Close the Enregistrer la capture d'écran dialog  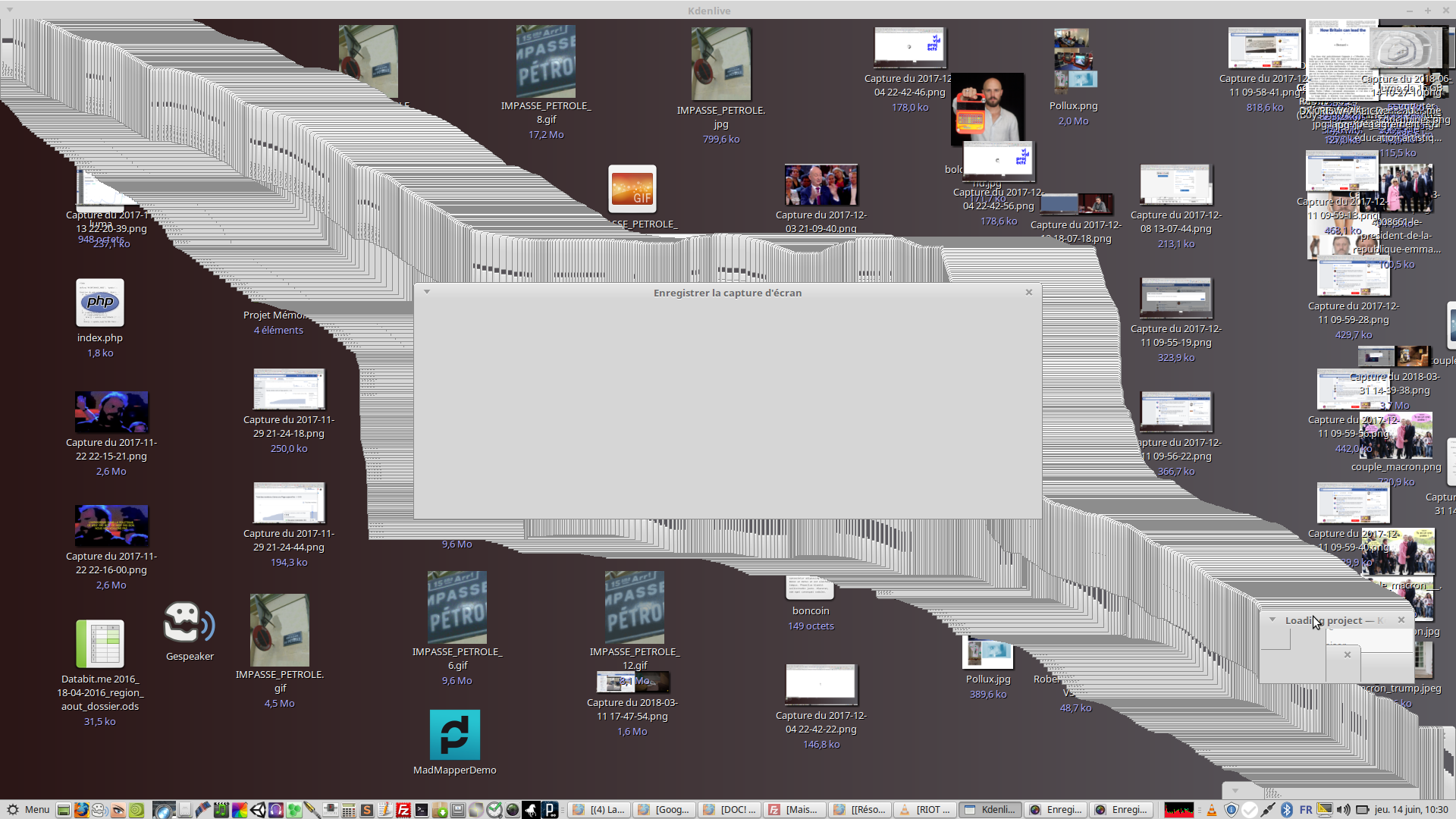point(1029,292)
